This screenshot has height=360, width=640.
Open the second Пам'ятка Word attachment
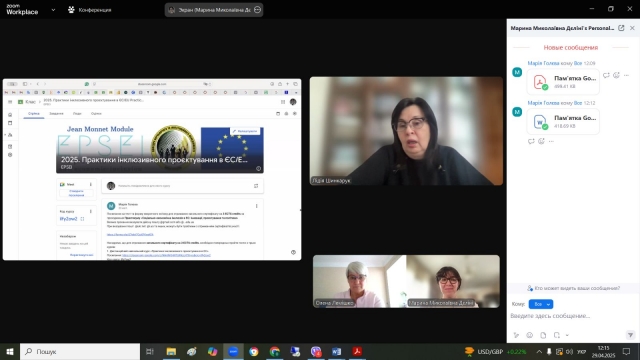(563, 121)
